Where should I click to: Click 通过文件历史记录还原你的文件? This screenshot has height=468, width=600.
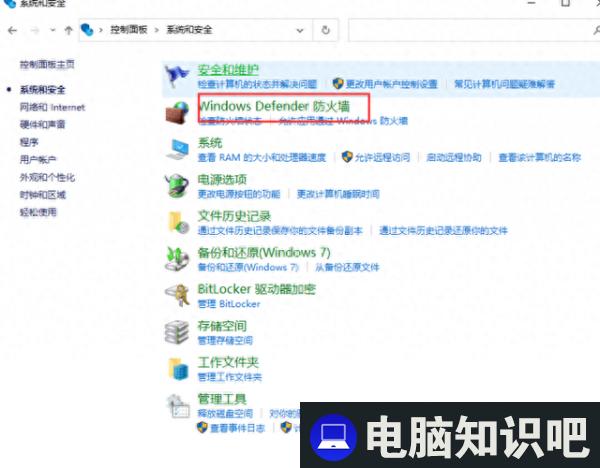443,230
